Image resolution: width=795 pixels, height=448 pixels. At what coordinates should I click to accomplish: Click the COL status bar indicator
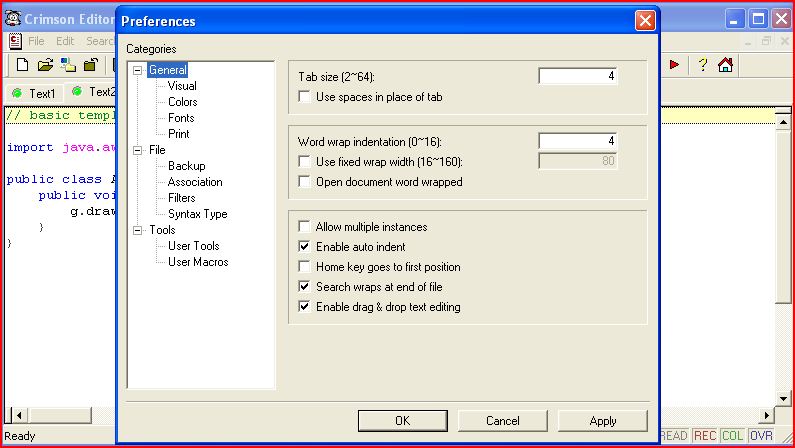[732, 436]
